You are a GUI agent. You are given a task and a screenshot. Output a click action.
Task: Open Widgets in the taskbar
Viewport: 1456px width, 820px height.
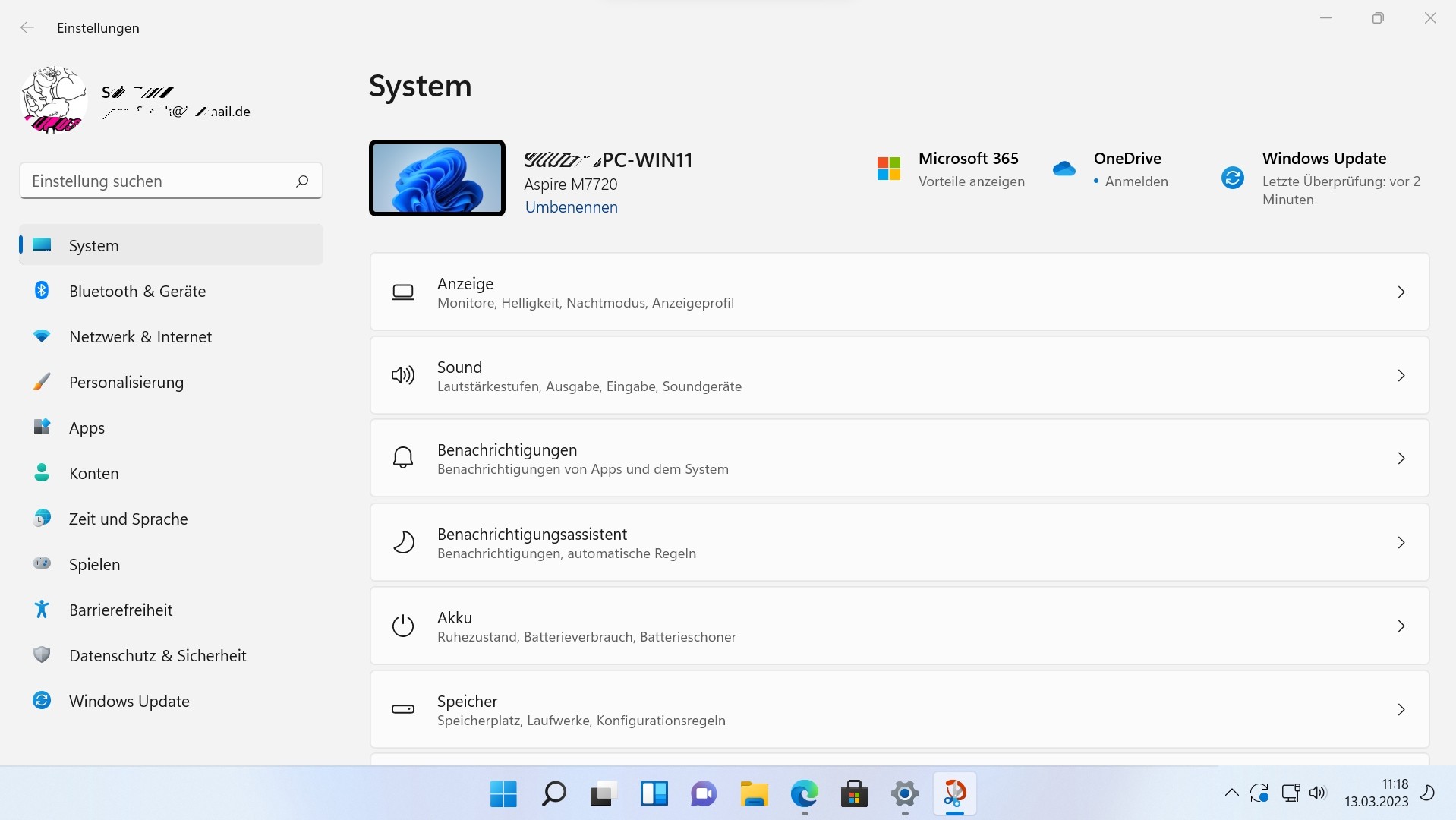654,794
